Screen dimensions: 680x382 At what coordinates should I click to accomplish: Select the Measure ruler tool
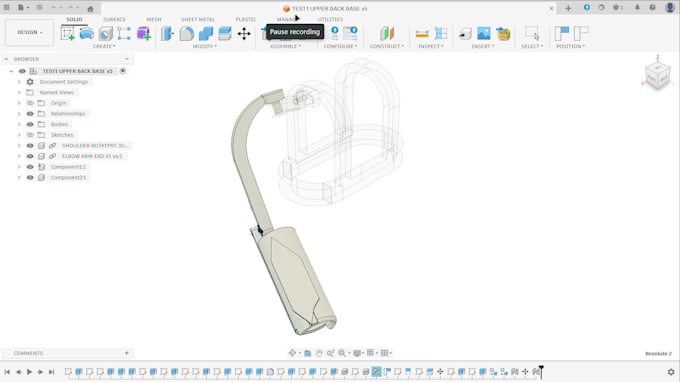[x=422, y=33]
